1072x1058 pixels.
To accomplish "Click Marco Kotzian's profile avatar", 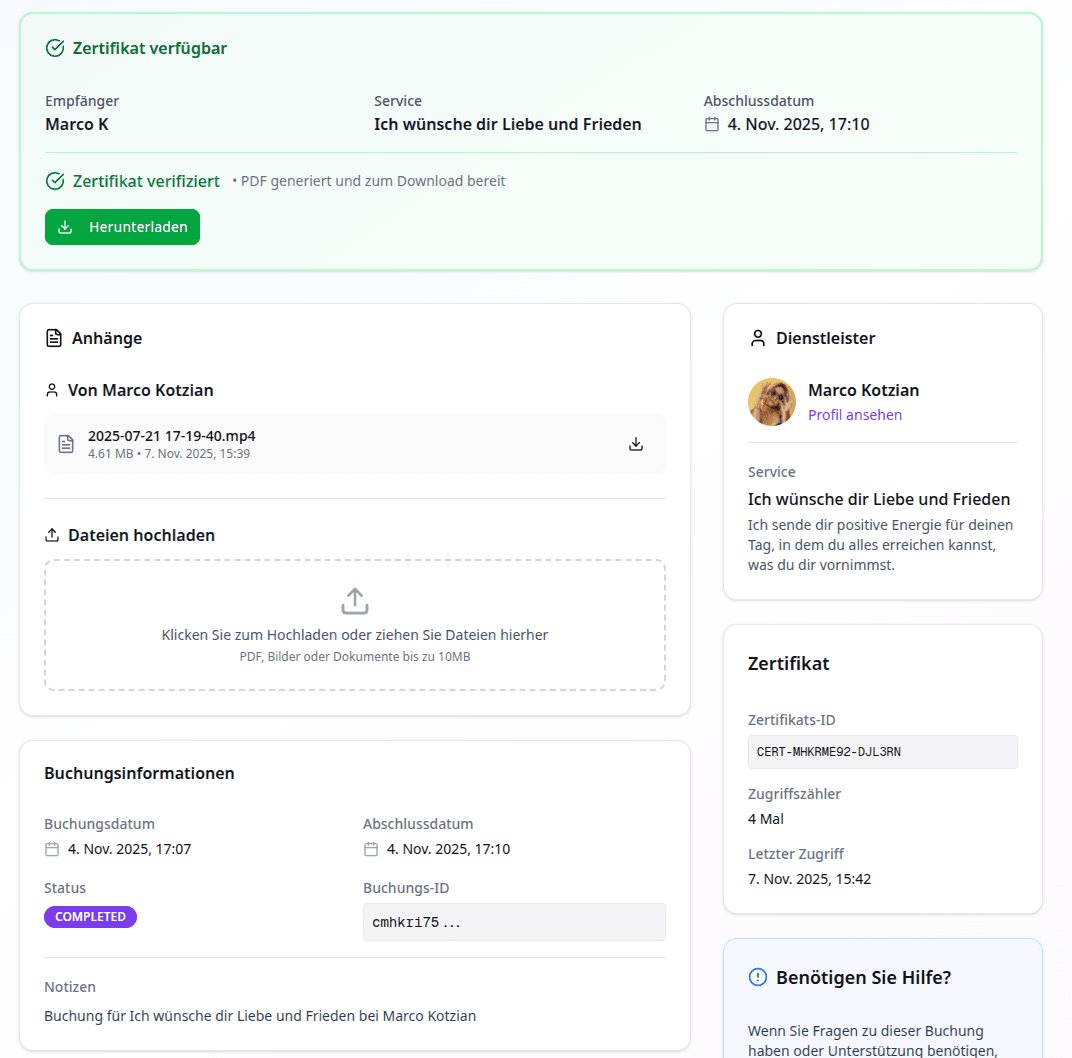I will (x=772, y=402).
